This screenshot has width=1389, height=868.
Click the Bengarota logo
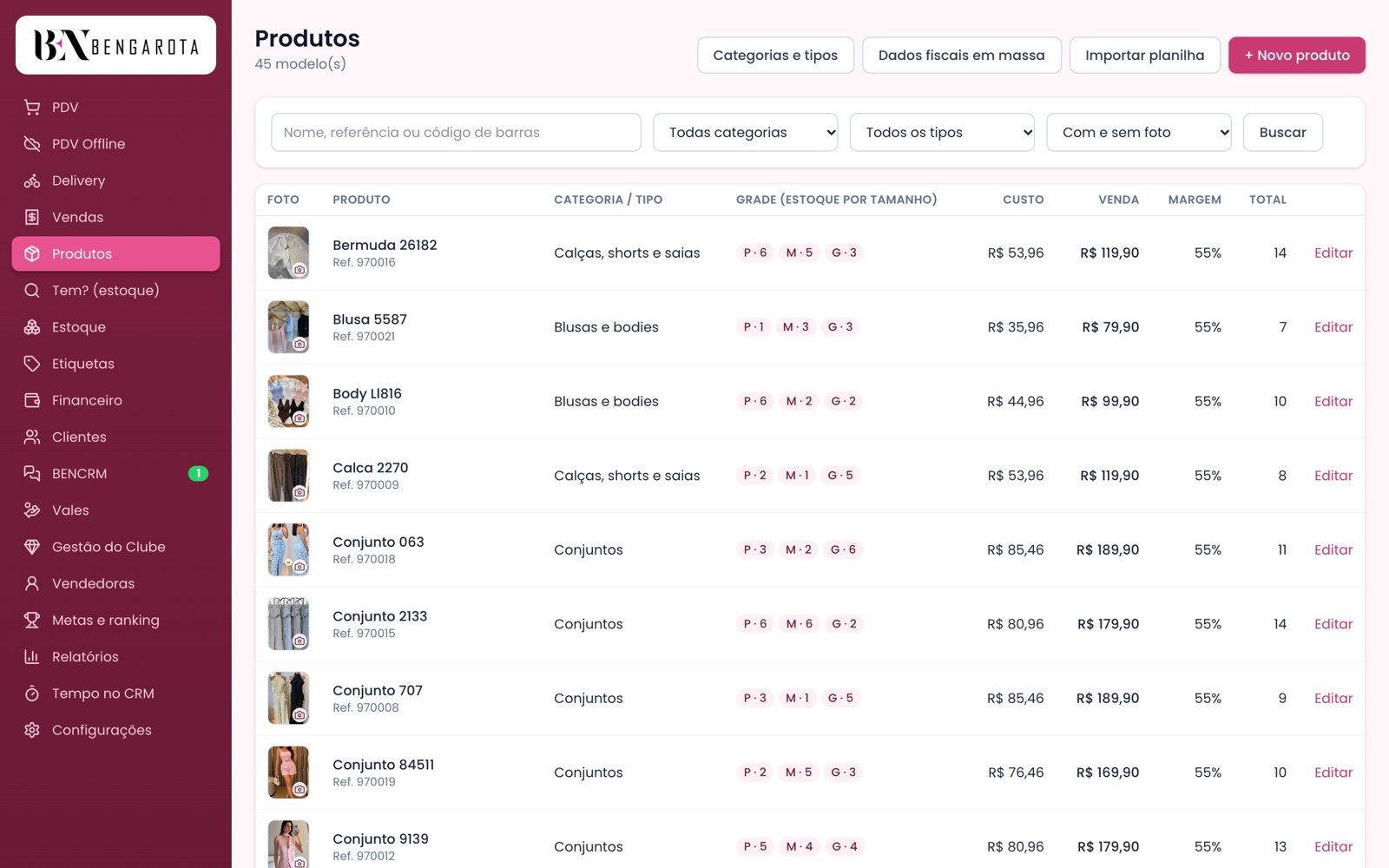click(x=115, y=45)
